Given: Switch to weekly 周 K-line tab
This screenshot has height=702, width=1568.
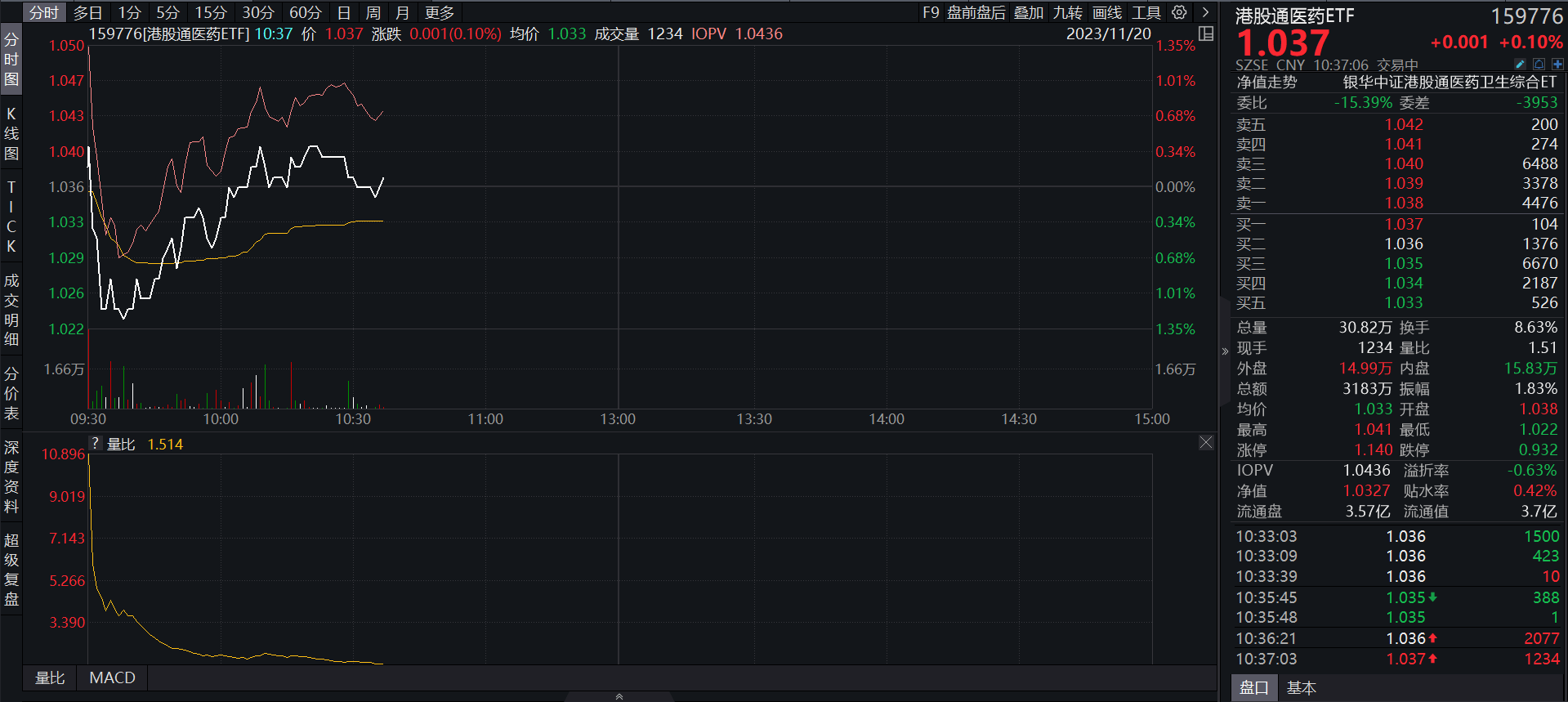Looking at the screenshot, I should (373, 12).
